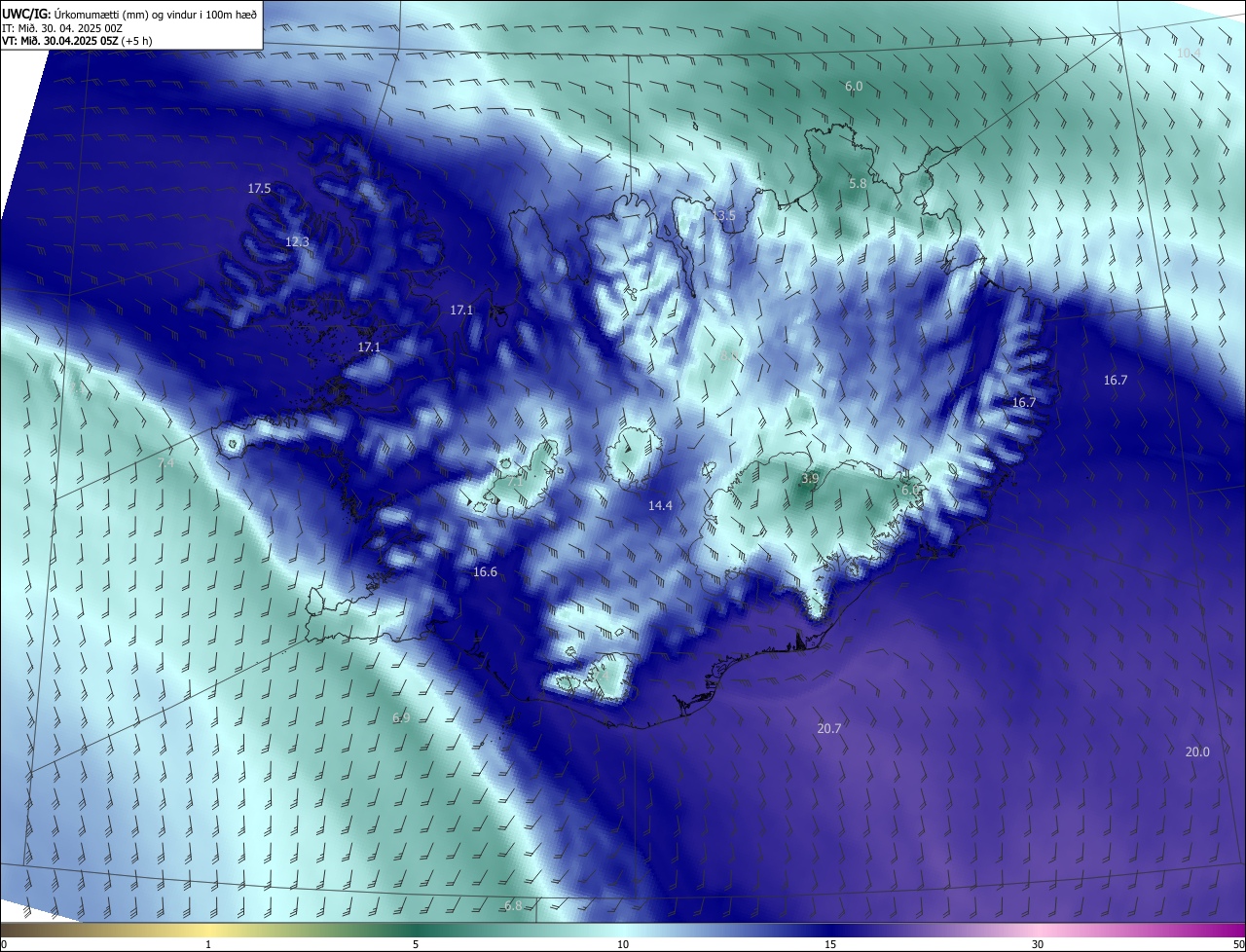1246x952 pixels.
Task: Click the 10 tick on the color scale
Action: pyautogui.click(x=623, y=944)
